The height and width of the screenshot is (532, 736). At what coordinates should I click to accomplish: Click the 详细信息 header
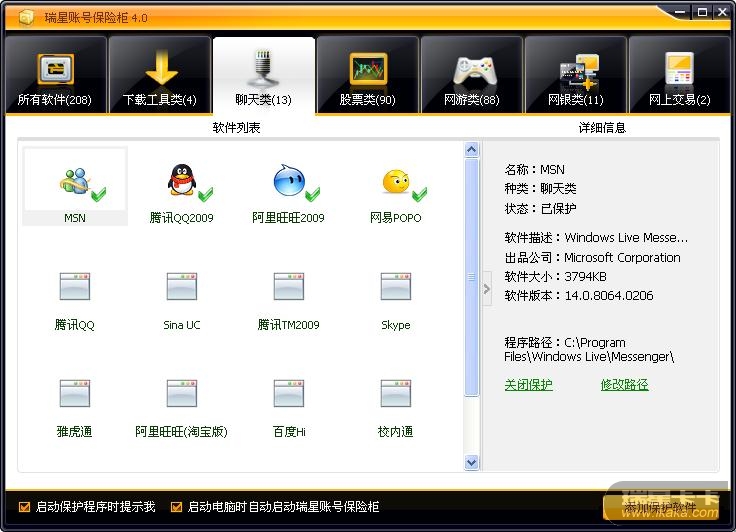tap(602, 128)
